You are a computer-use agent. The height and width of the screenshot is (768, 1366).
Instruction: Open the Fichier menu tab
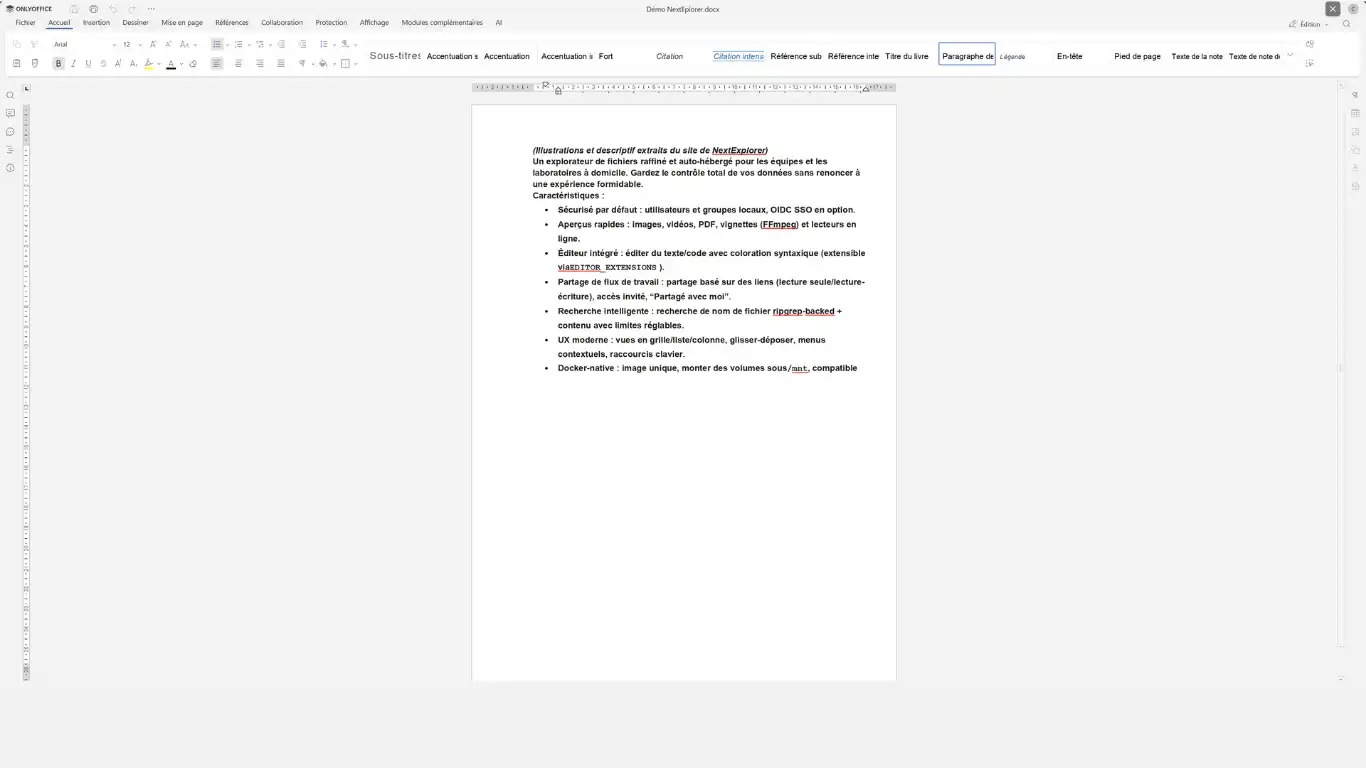25,22
